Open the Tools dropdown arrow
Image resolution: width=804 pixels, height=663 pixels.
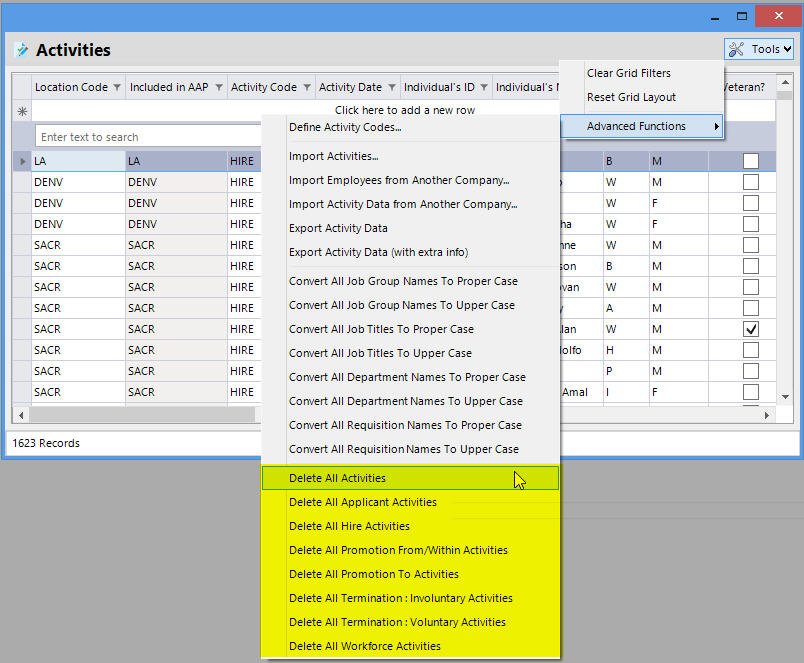click(x=787, y=49)
